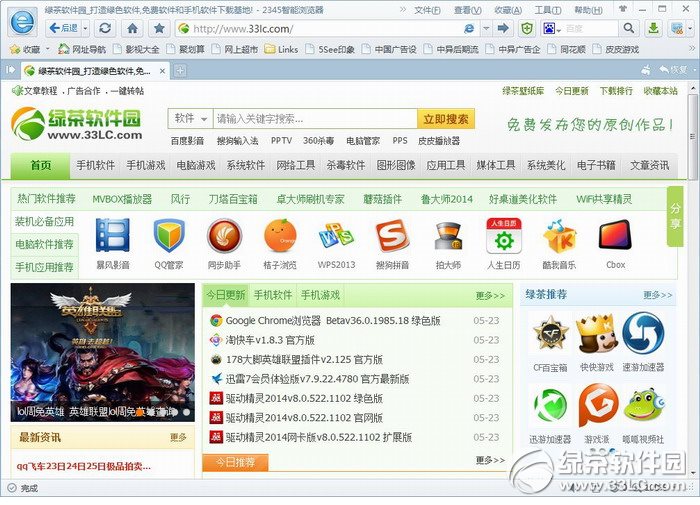Switch to the 手机软件 update tab
700x505 pixels.
click(x=272, y=295)
